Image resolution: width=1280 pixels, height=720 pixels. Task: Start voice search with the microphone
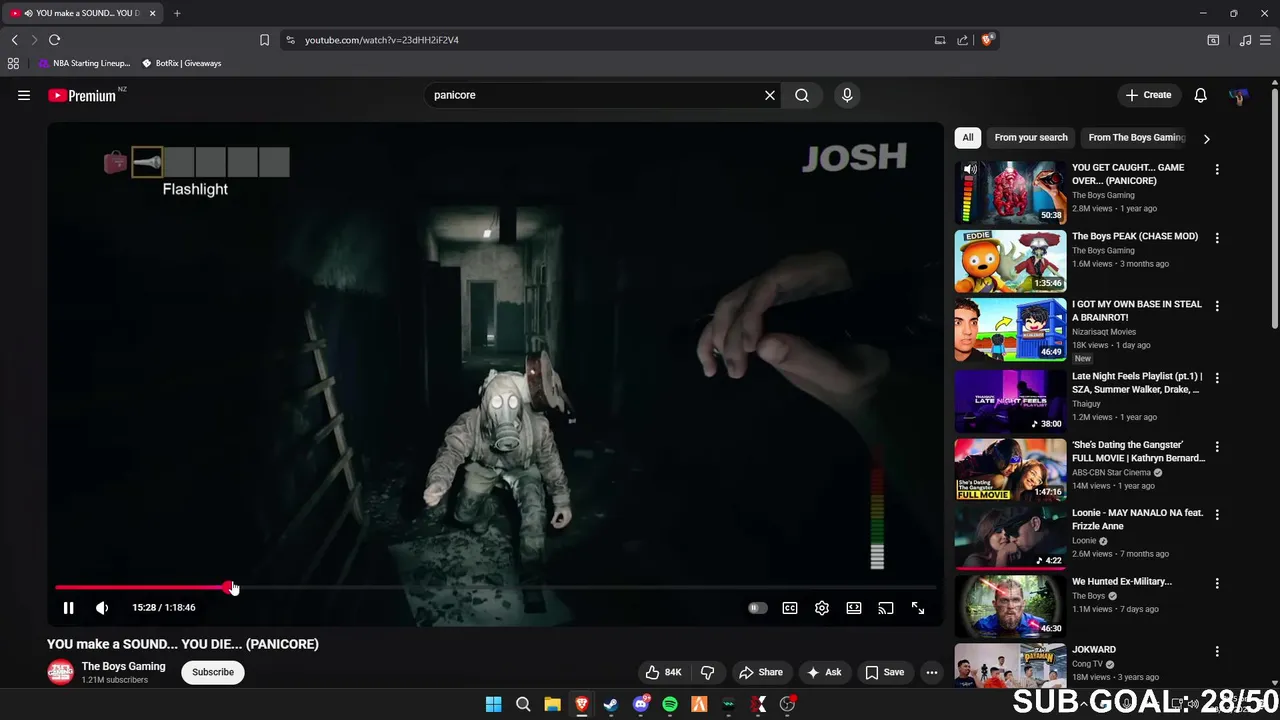tap(847, 95)
